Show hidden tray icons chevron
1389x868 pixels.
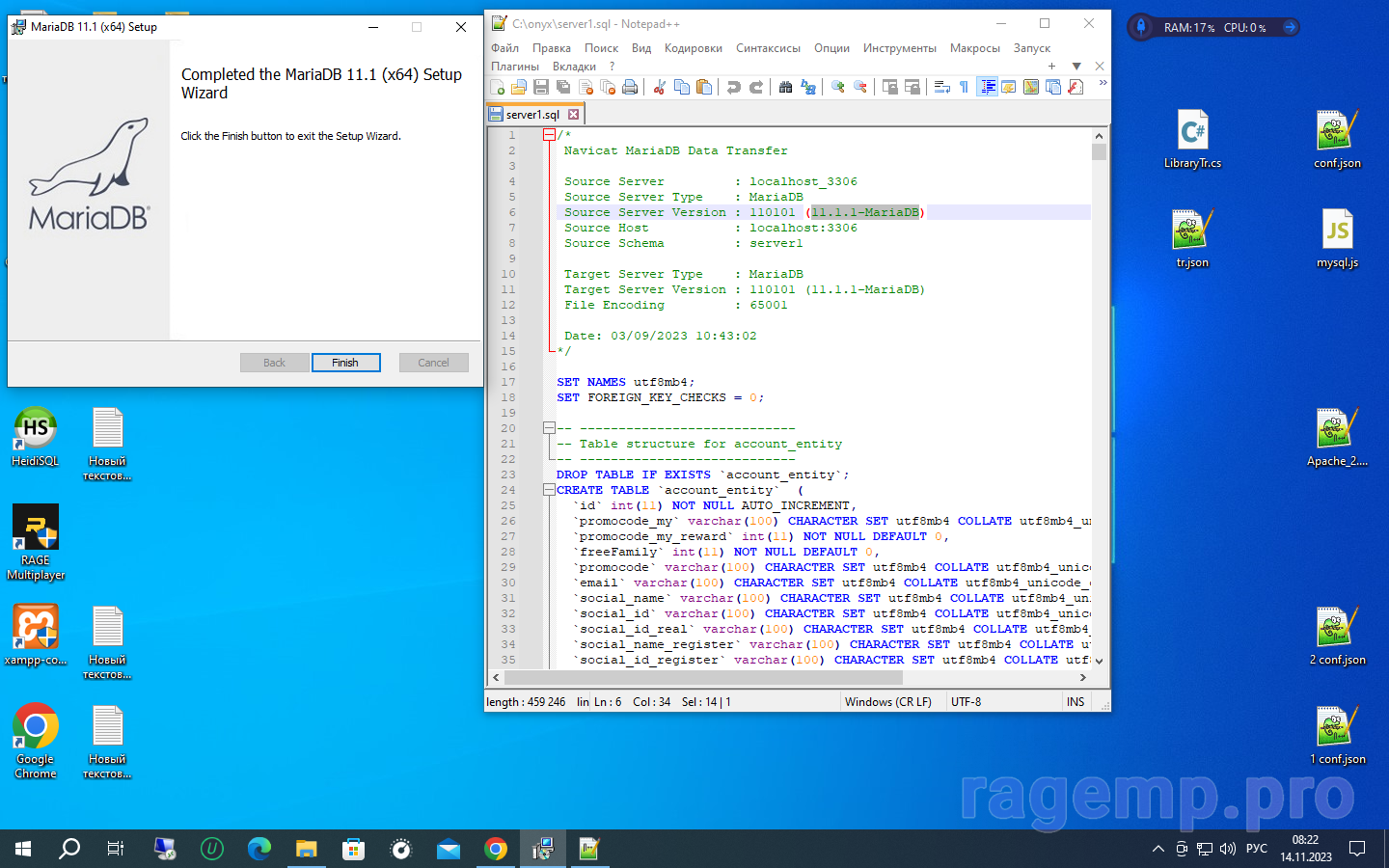[x=1157, y=849]
